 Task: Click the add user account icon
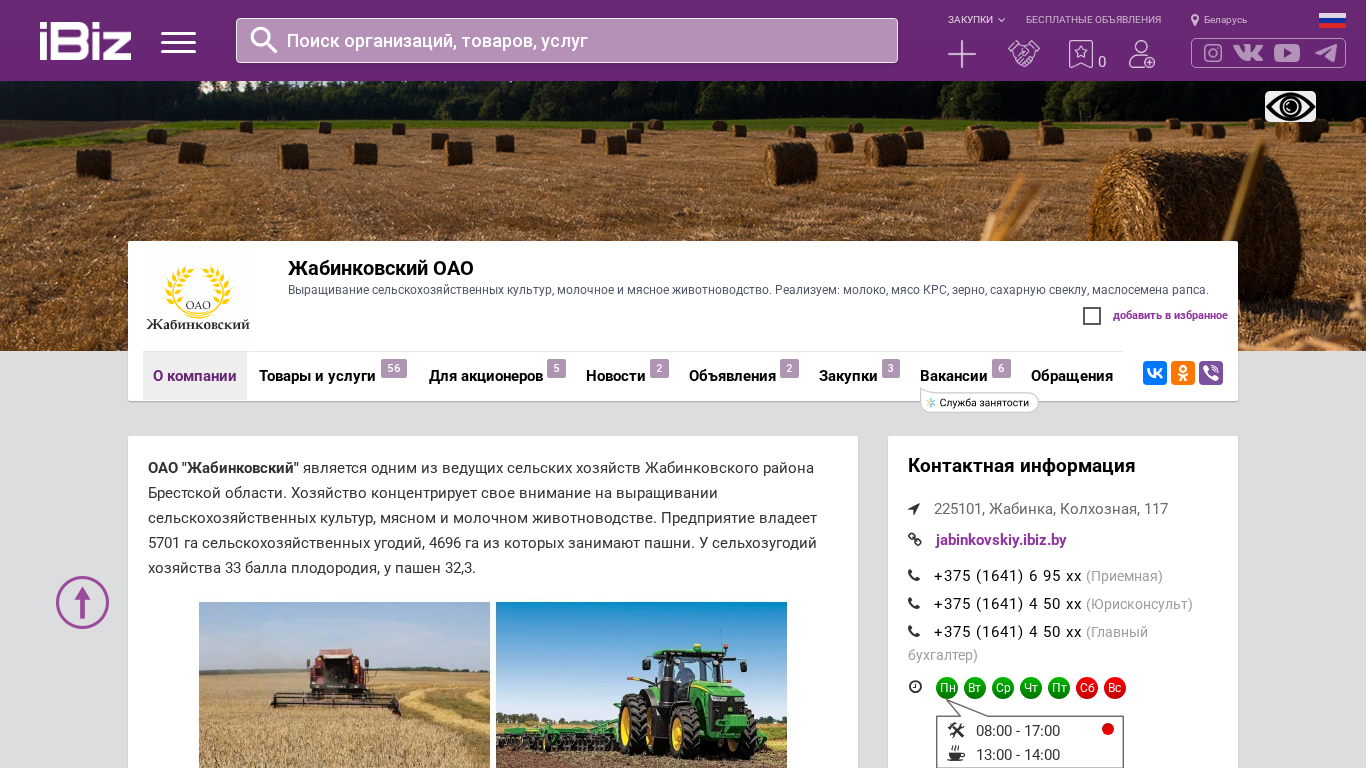pyautogui.click(x=1142, y=54)
